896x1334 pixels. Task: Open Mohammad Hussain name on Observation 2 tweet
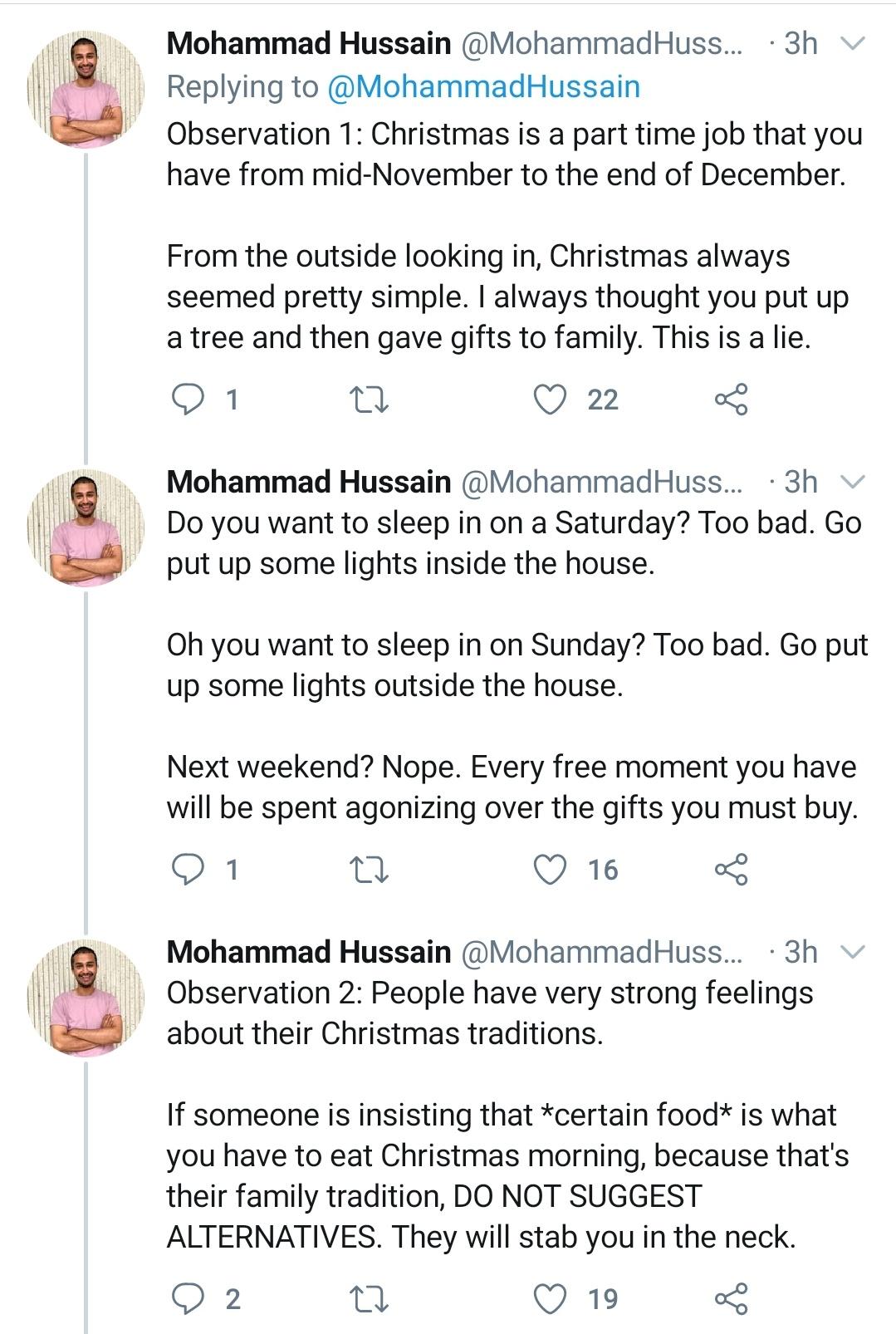(308, 952)
